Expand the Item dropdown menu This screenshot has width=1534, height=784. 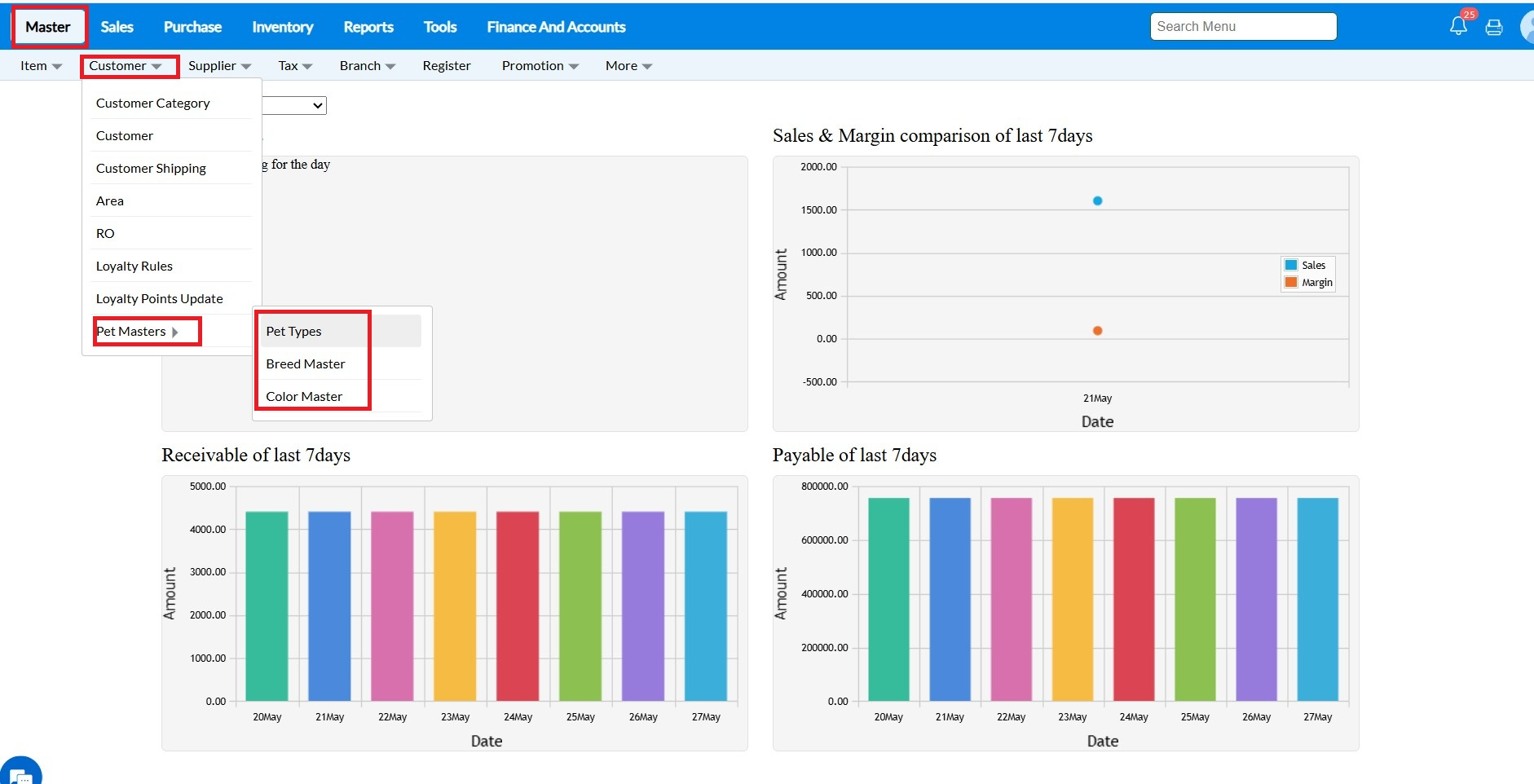coord(41,66)
